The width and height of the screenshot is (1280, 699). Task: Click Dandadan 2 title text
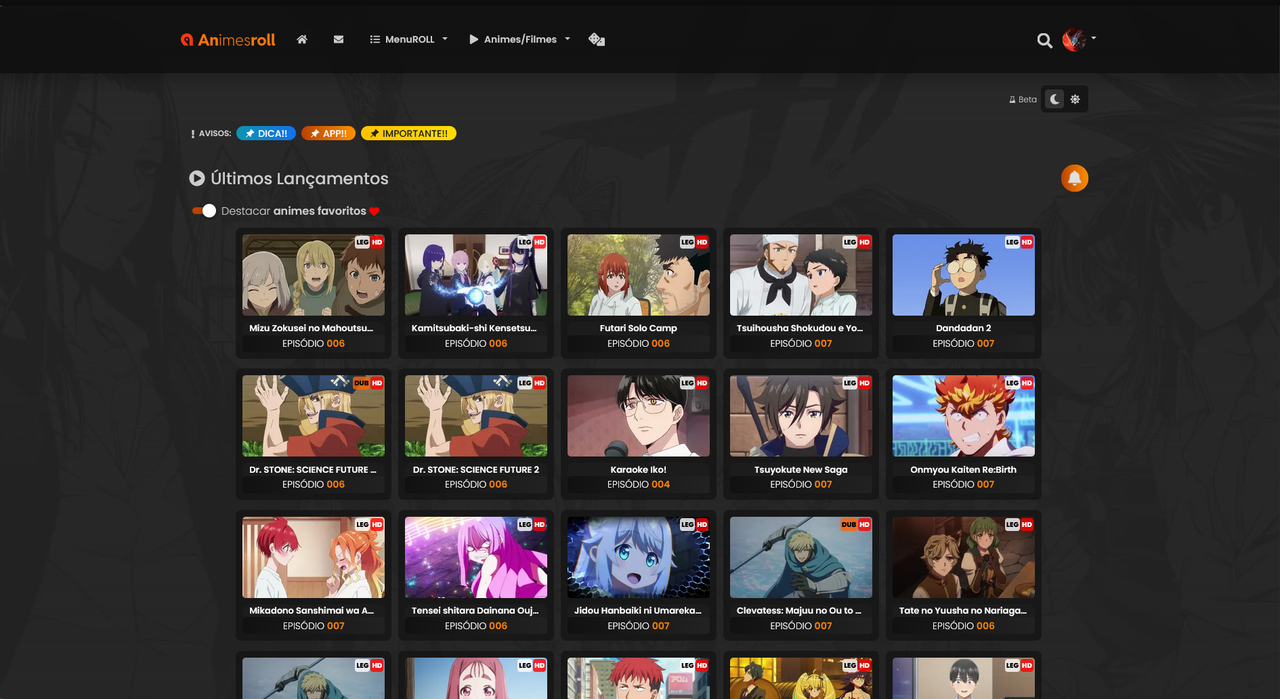[x=963, y=328]
